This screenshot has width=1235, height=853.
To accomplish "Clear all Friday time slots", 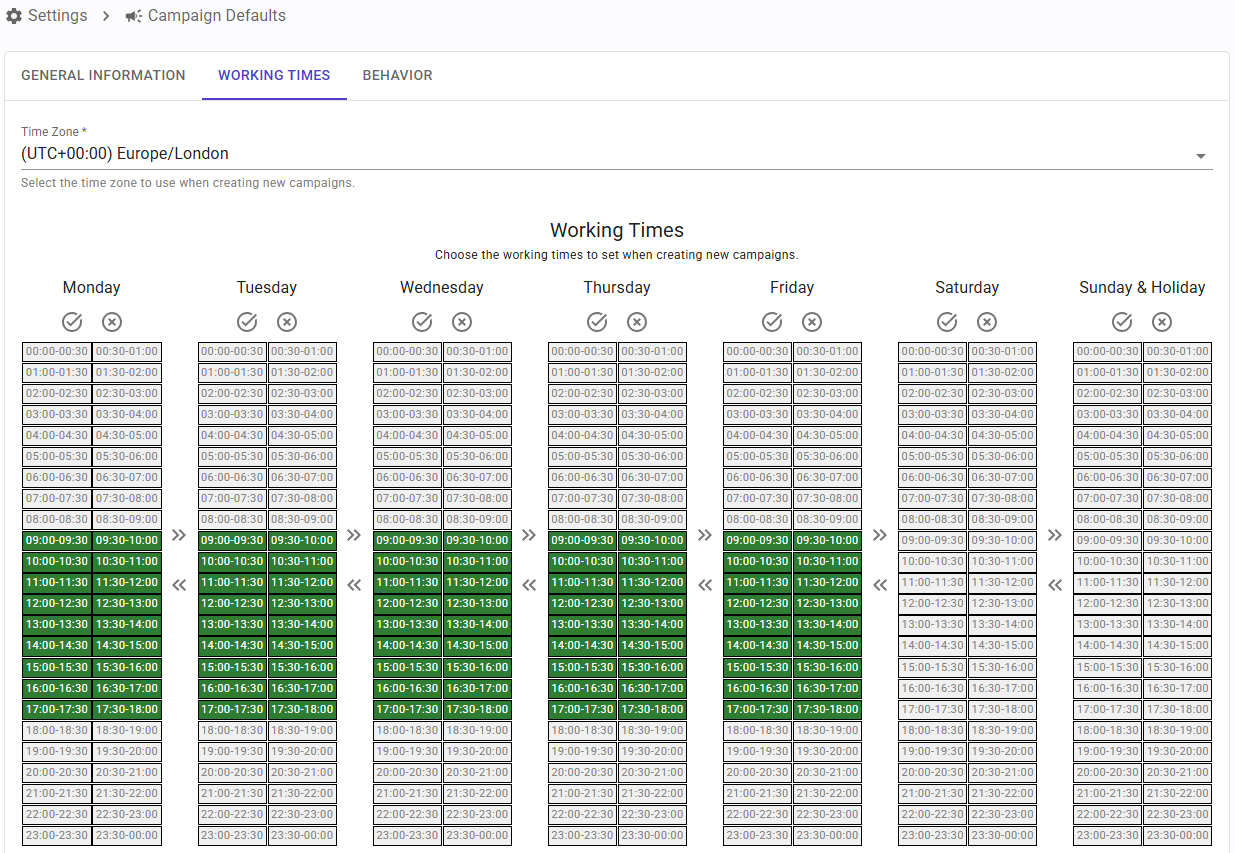I will [812, 322].
